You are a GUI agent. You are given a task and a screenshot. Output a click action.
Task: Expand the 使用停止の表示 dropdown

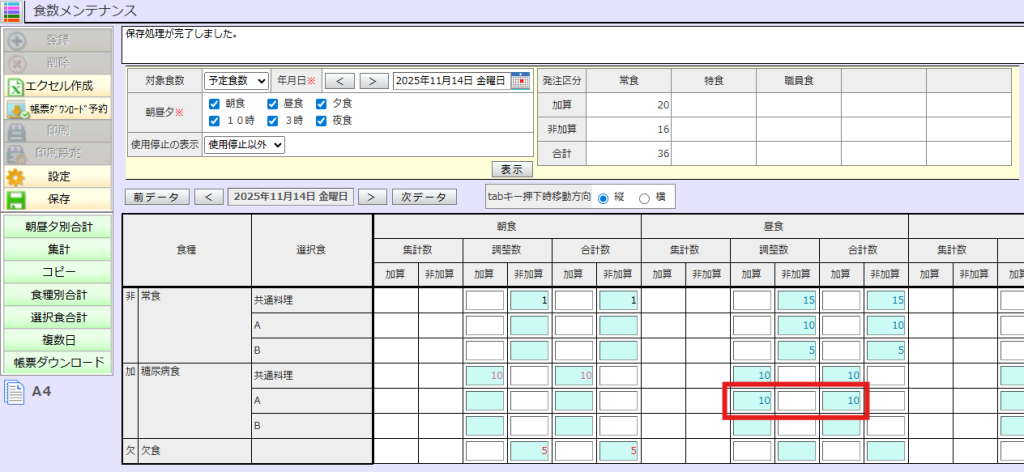pyautogui.click(x=244, y=144)
